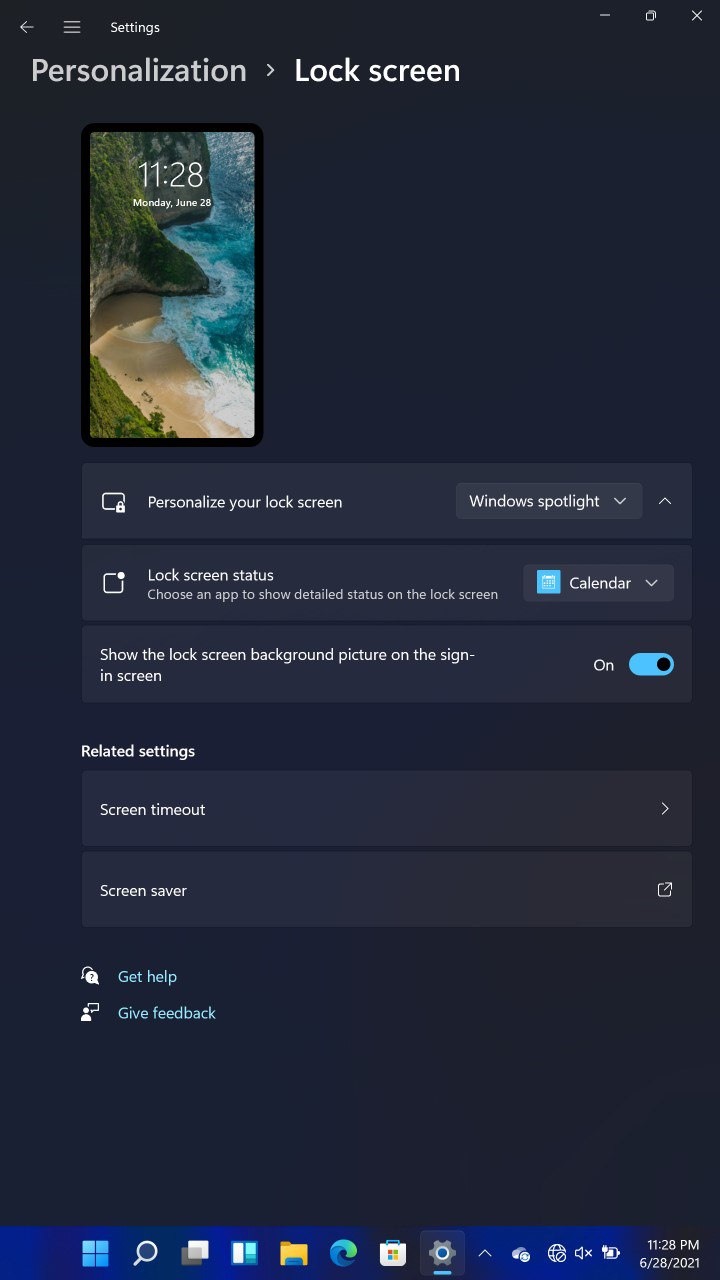Click the Give feedback link
The height and width of the screenshot is (1280, 720).
[x=167, y=1013]
